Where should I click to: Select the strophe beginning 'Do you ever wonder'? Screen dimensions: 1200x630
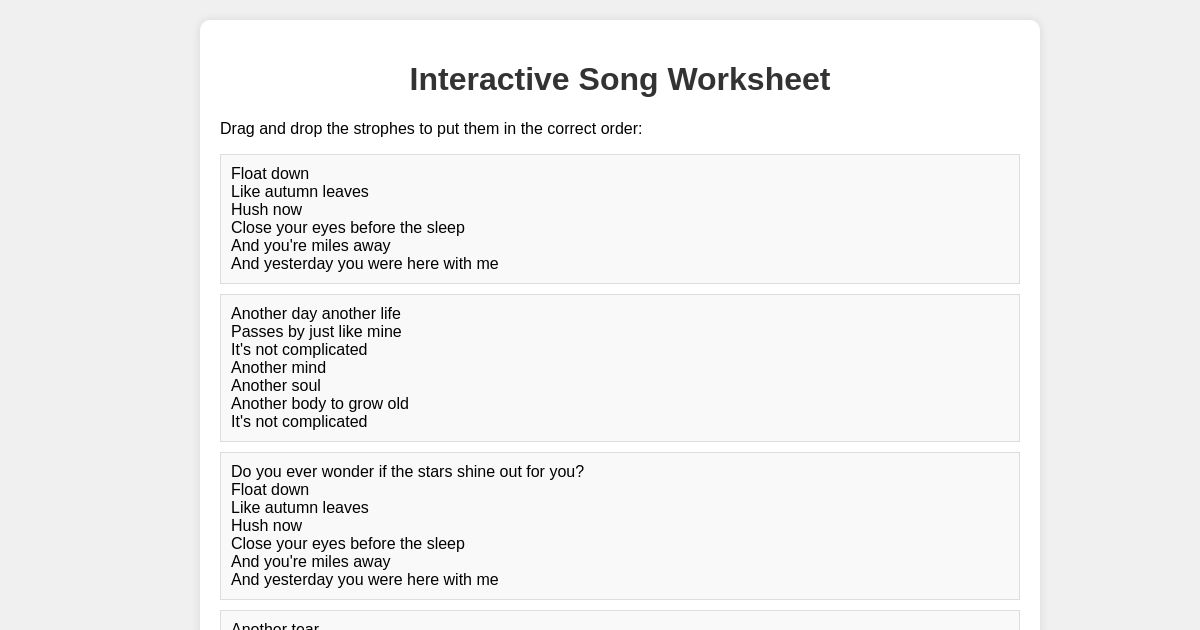[620, 526]
